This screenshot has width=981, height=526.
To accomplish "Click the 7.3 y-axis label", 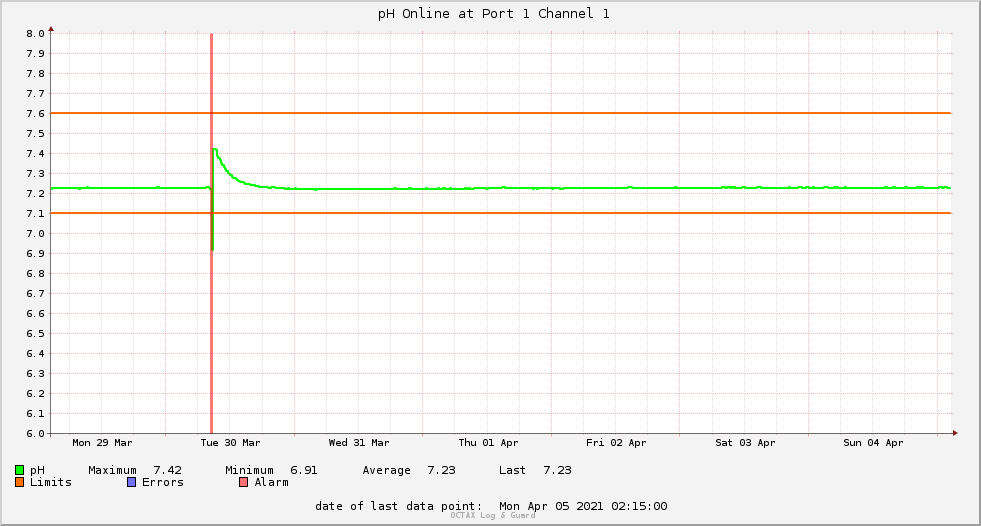I will click(x=36, y=174).
